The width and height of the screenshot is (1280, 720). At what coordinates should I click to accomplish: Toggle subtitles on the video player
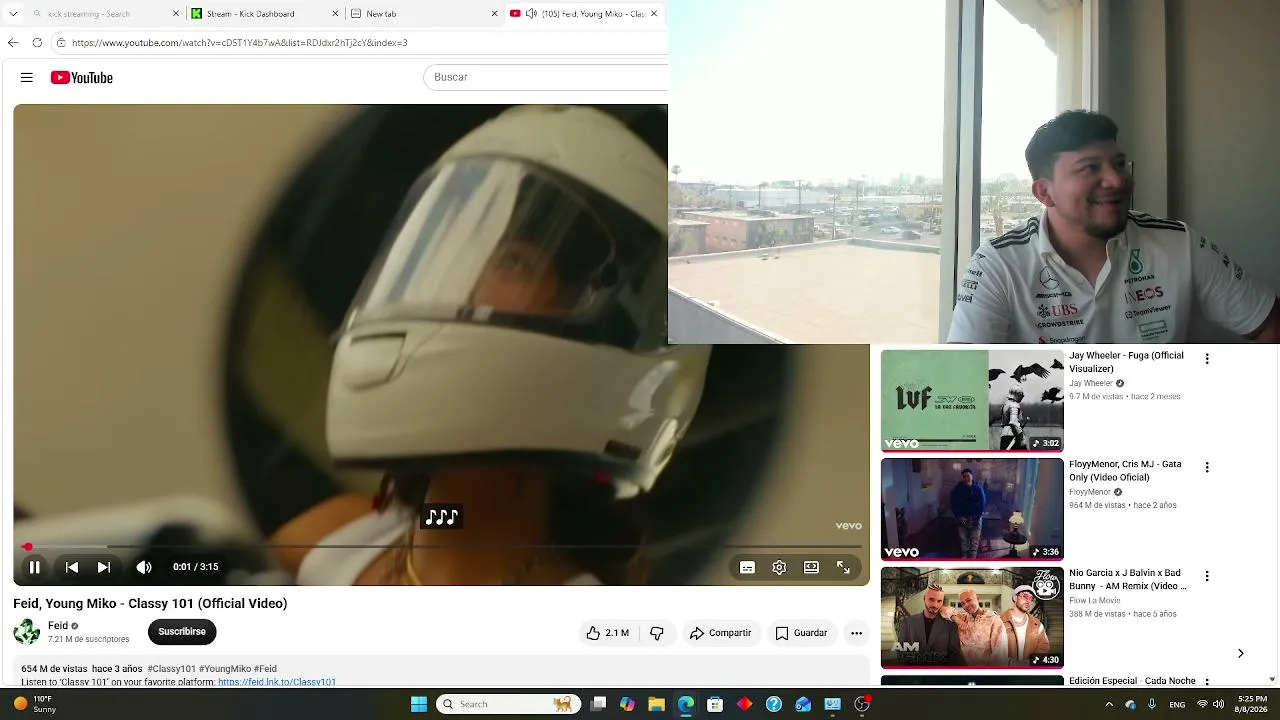click(x=747, y=567)
